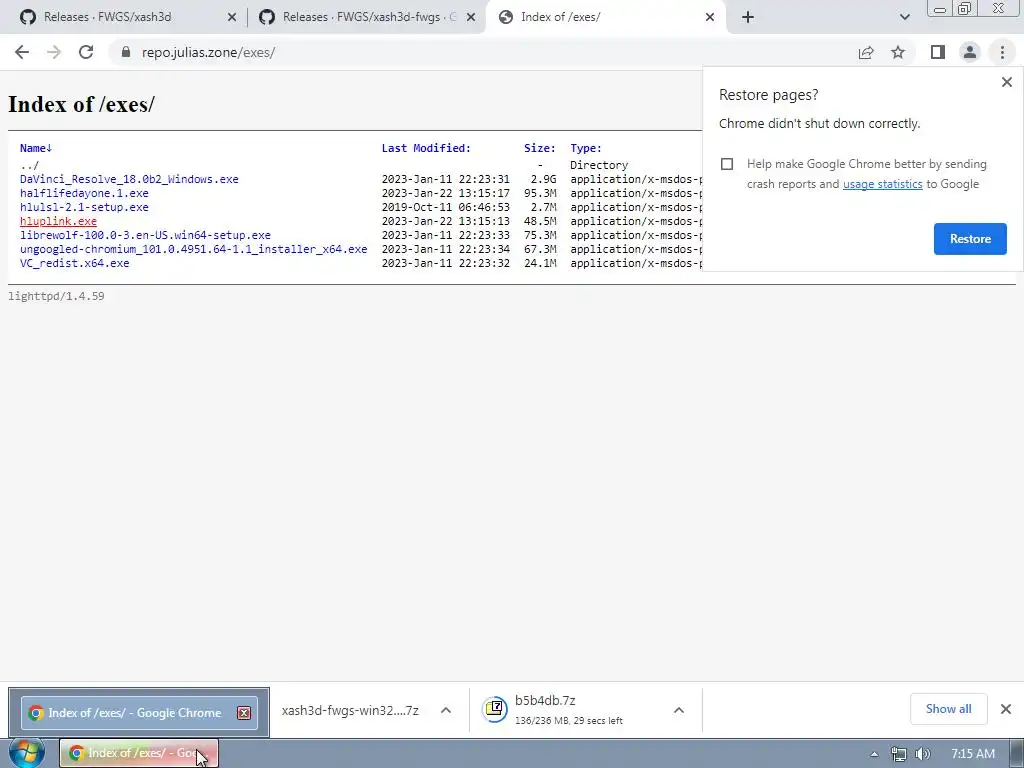Reload the current page
This screenshot has height=768, width=1024.
tap(86, 52)
